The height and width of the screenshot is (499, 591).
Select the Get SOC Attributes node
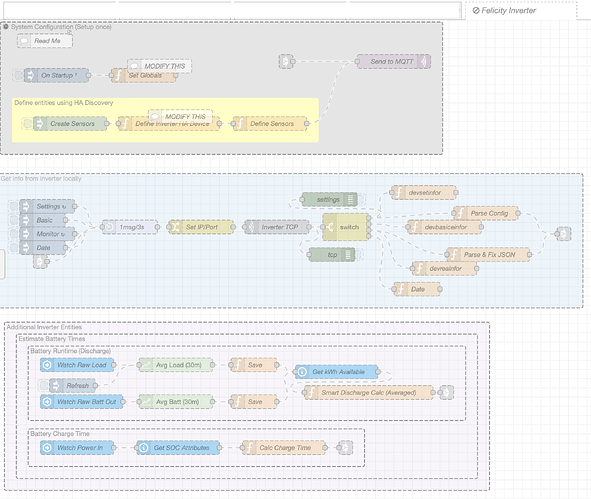coord(178,448)
